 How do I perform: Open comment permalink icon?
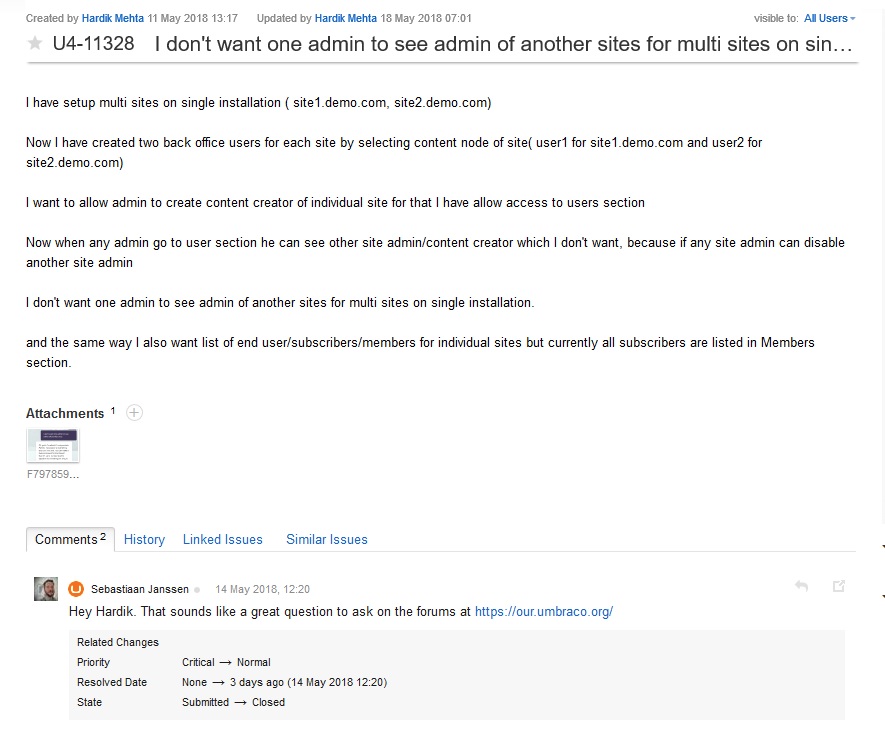(839, 586)
